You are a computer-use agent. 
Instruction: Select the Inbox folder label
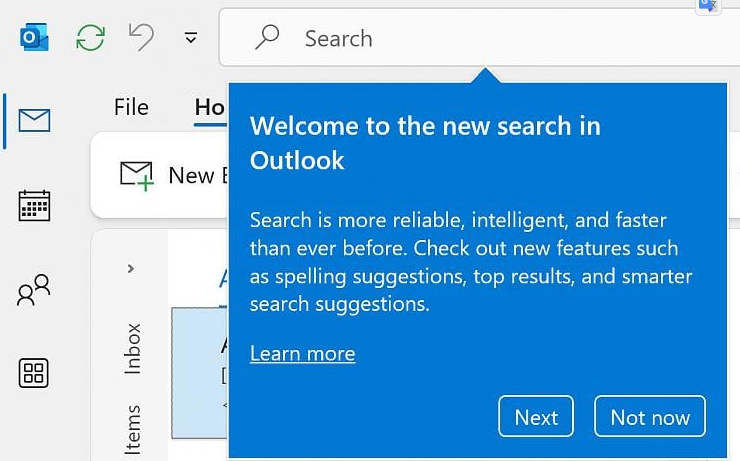point(133,348)
